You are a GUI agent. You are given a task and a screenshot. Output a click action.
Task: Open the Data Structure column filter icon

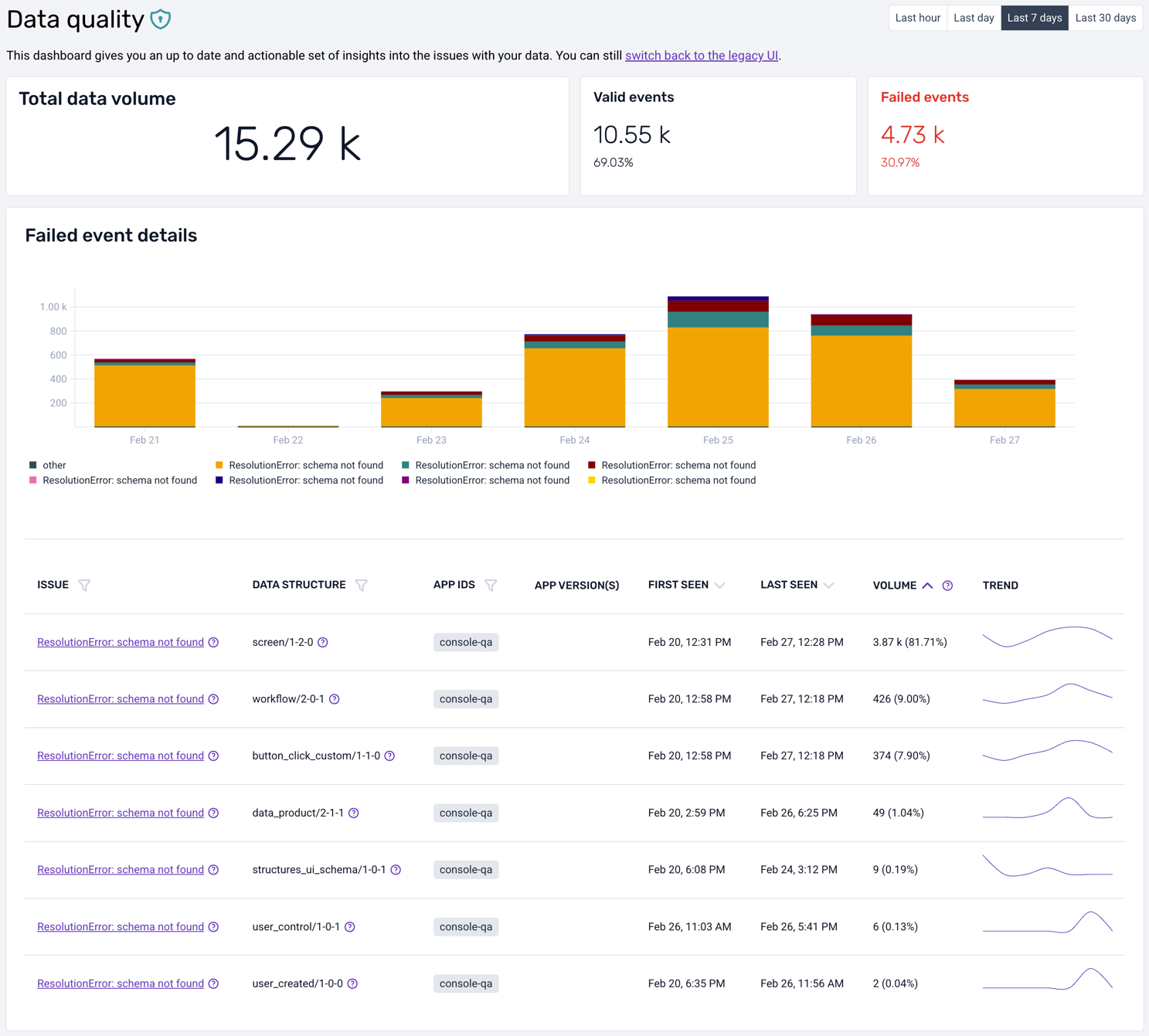tap(361, 586)
